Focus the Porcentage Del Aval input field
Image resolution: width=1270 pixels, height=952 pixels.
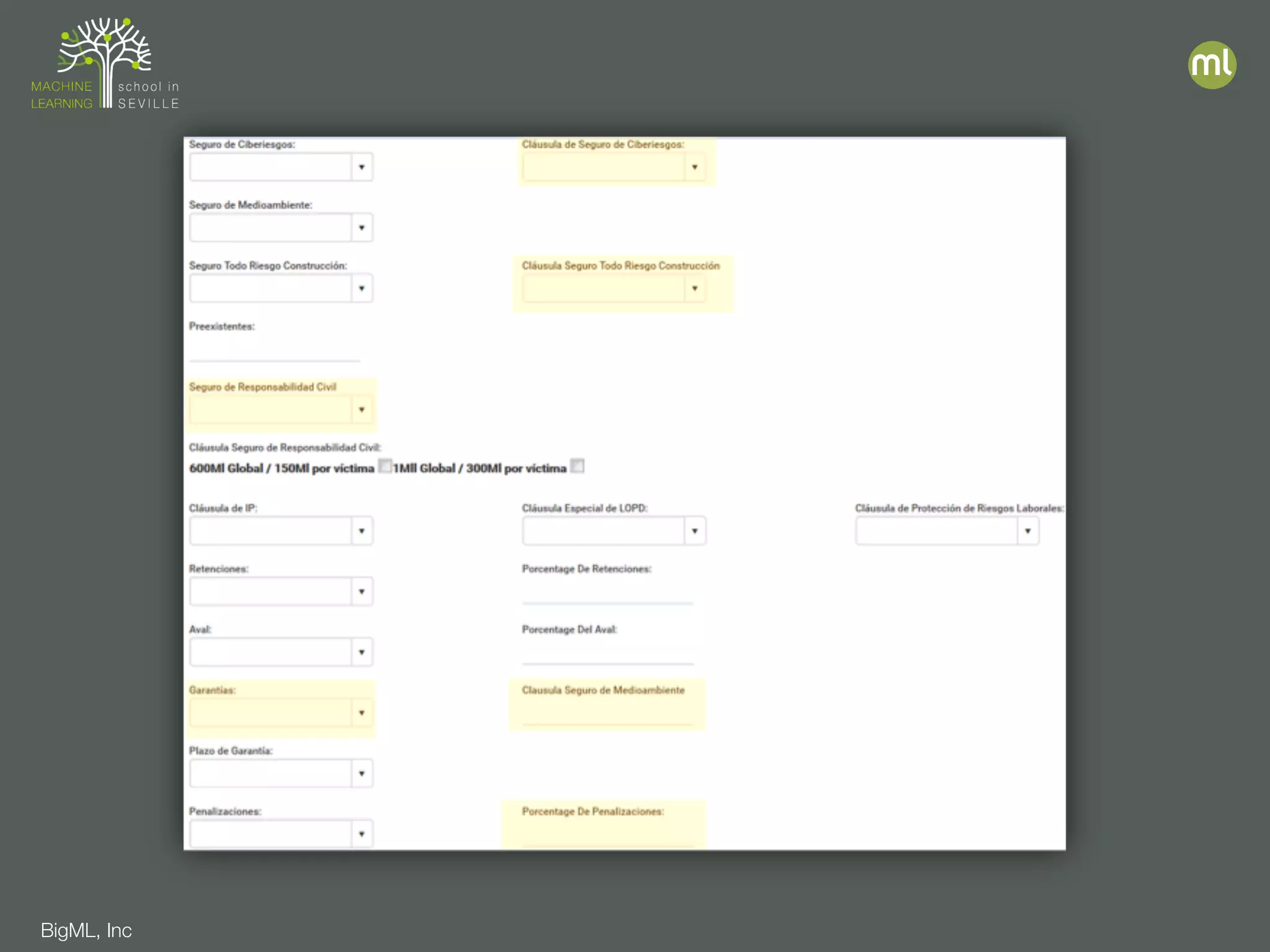coord(607,654)
